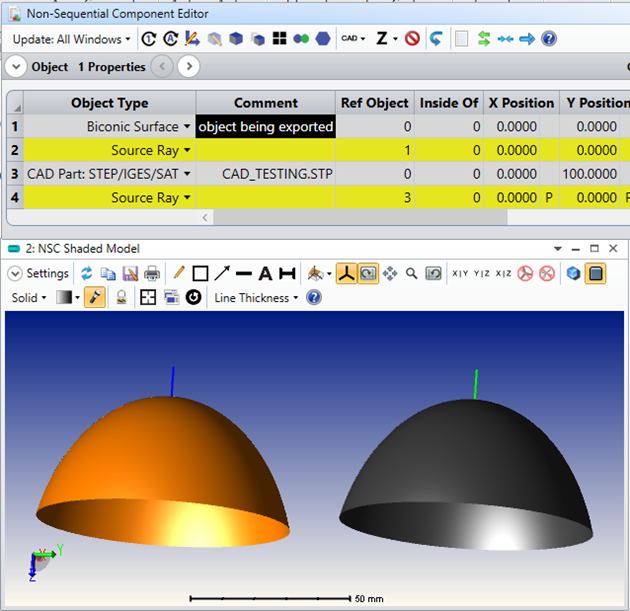Click the Ref Object cell with value 3
This screenshot has width=630, height=611.
(375, 198)
